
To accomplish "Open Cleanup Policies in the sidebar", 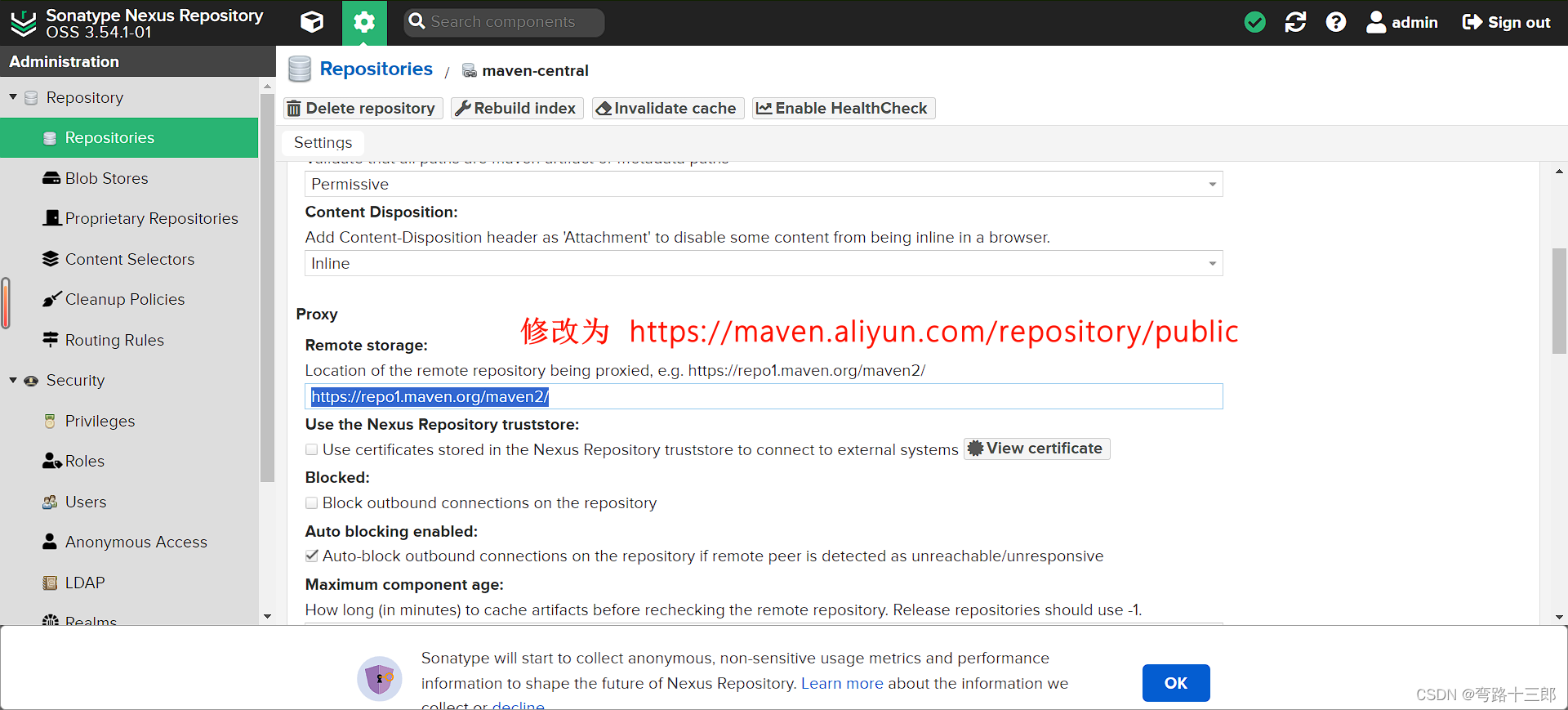I will coord(129,300).
